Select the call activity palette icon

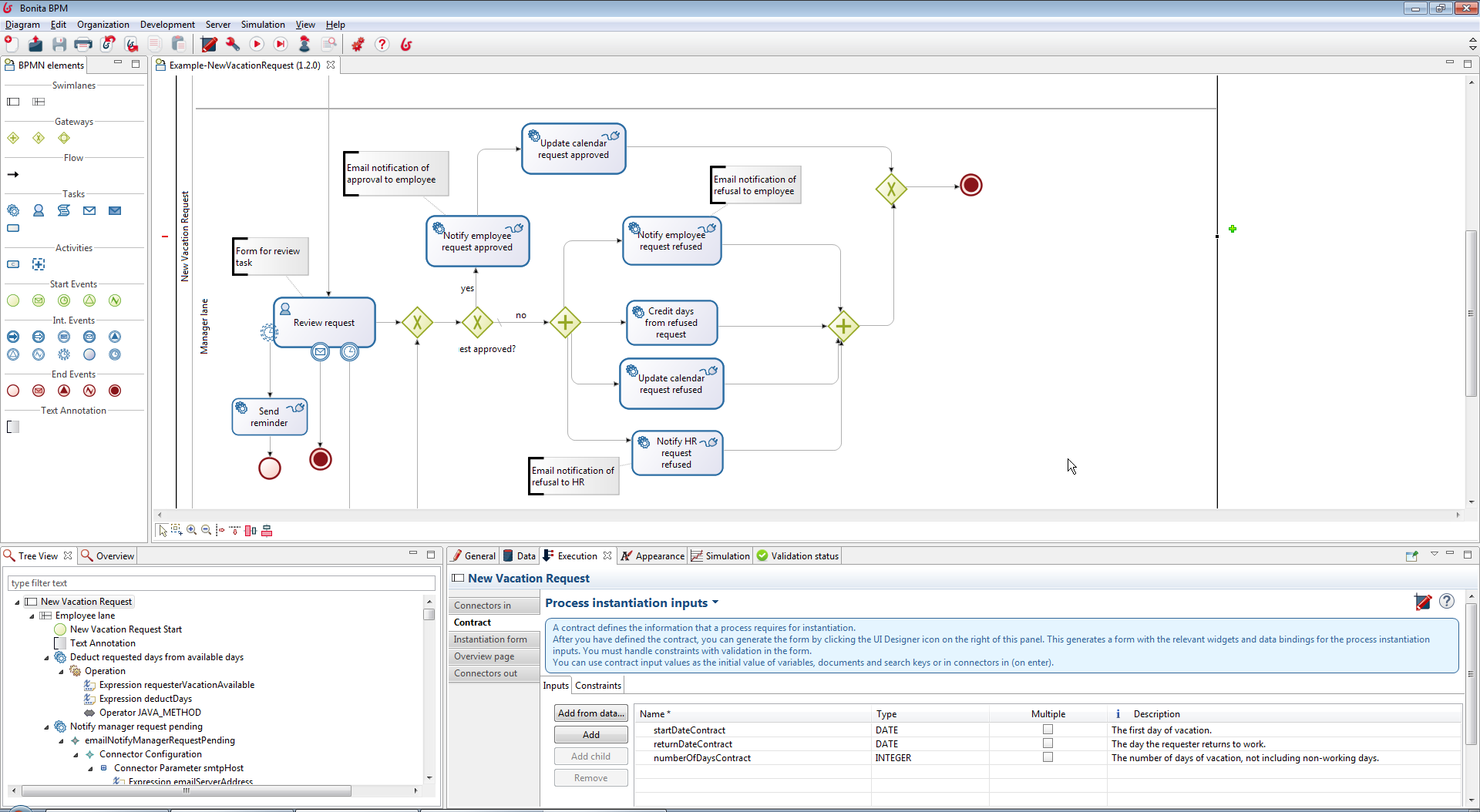pos(13,264)
